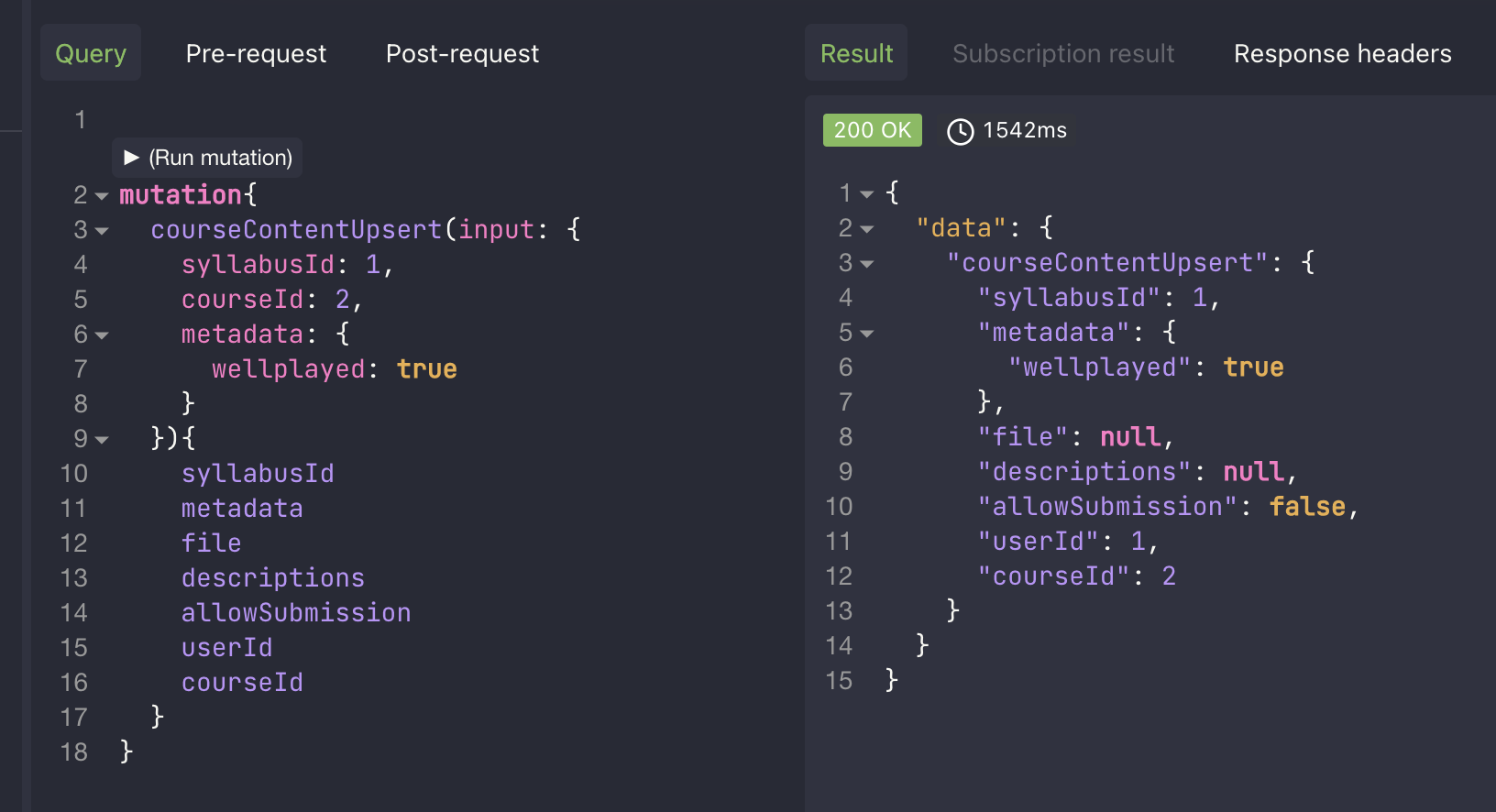The image size is (1496, 812).
Task: Select the Result tab
Action: coord(855,52)
